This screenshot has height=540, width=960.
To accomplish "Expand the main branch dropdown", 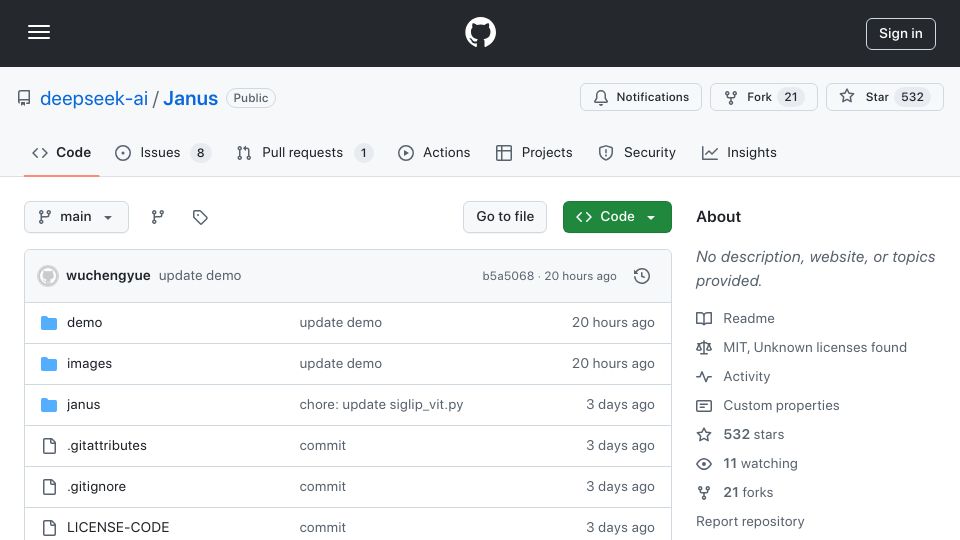I will coord(77,217).
